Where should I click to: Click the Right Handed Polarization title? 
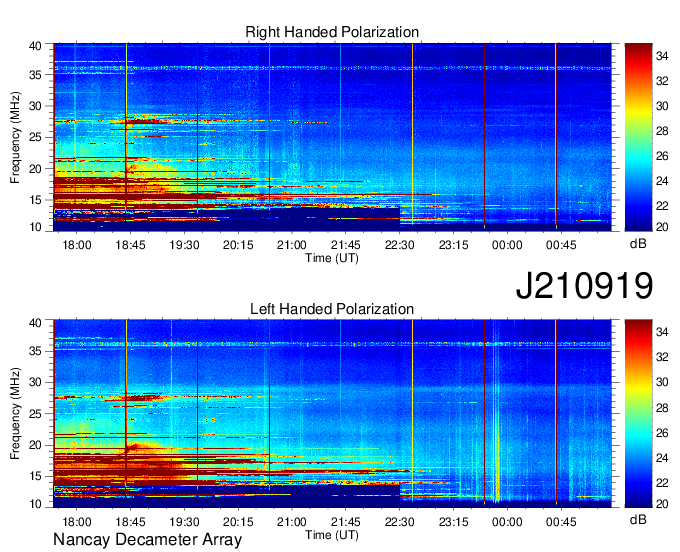click(x=332, y=32)
